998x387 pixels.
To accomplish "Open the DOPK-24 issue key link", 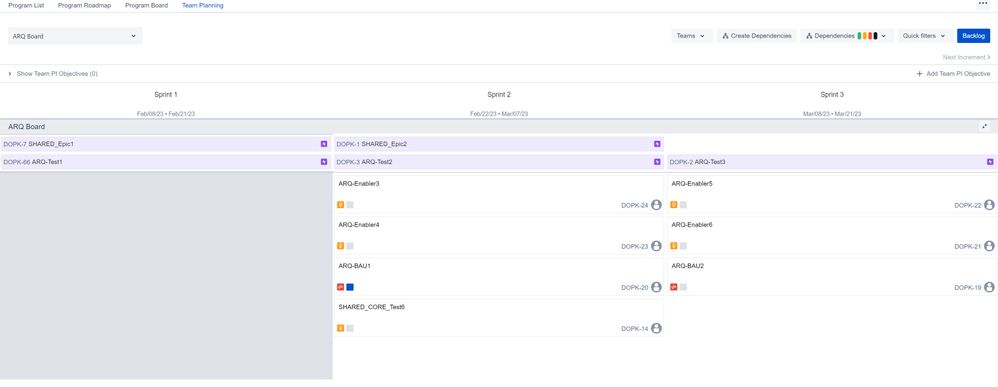I will 635,206.
